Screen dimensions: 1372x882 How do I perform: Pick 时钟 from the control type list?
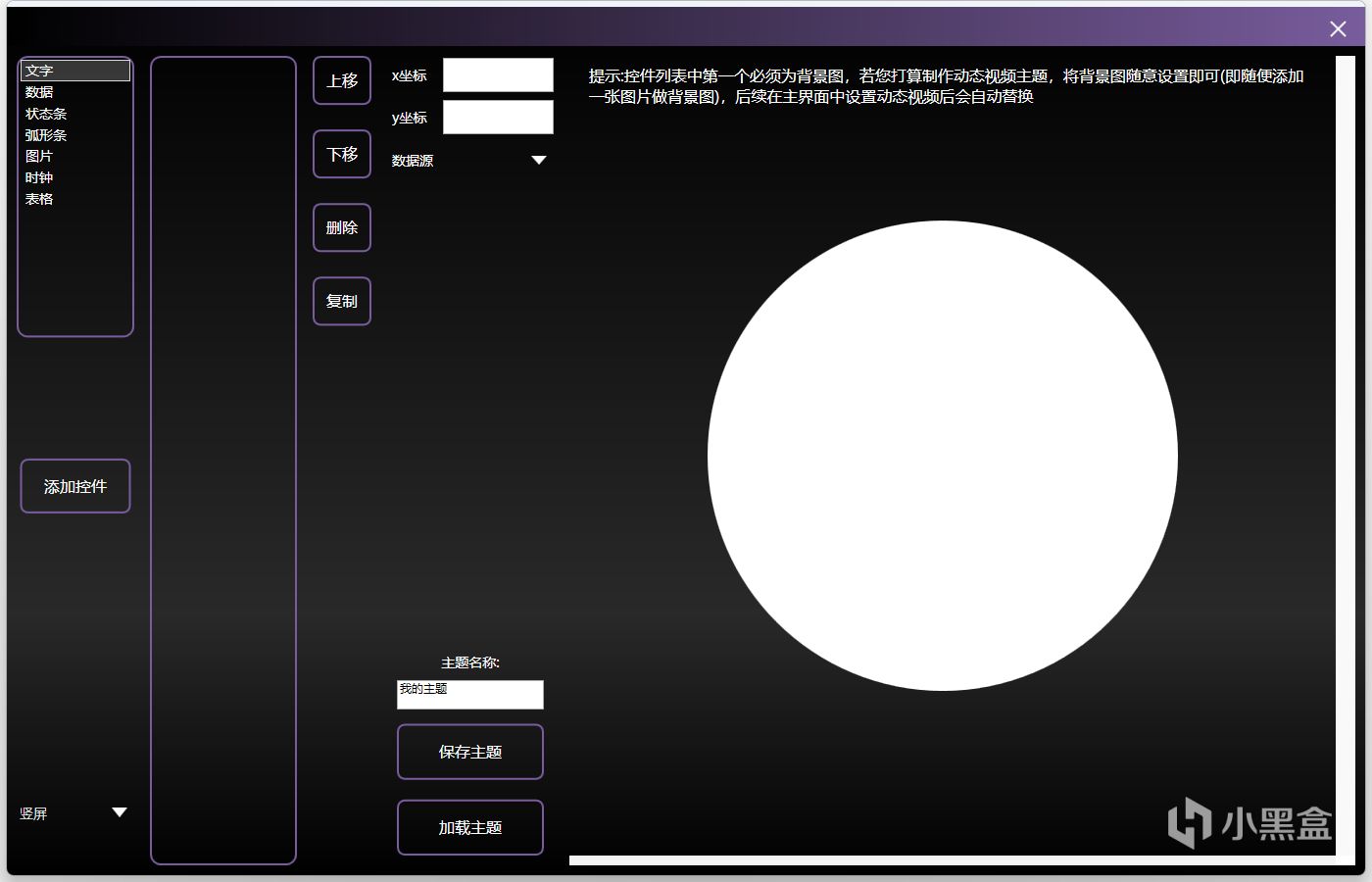(75, 177)
